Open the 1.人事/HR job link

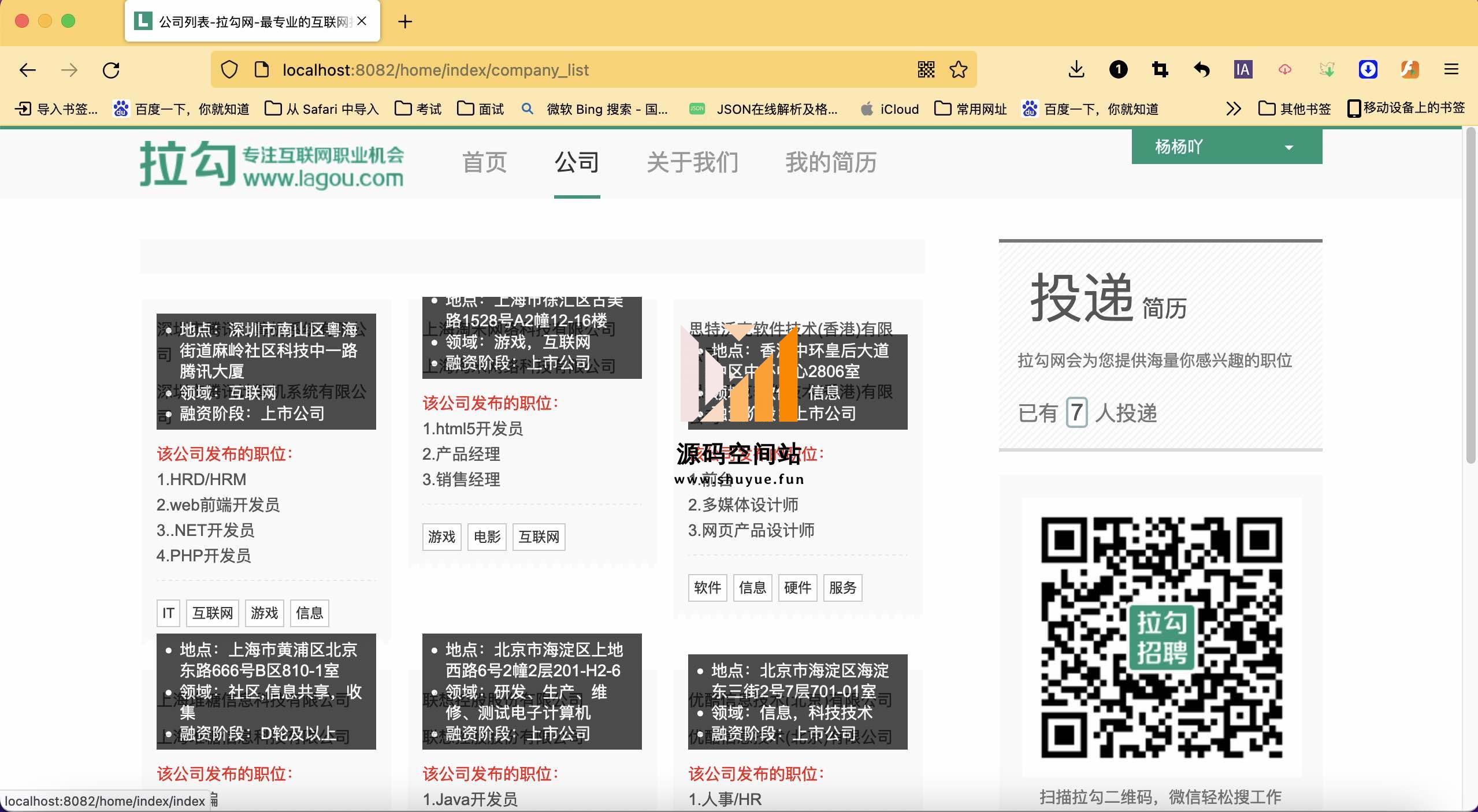click(725, 799)
